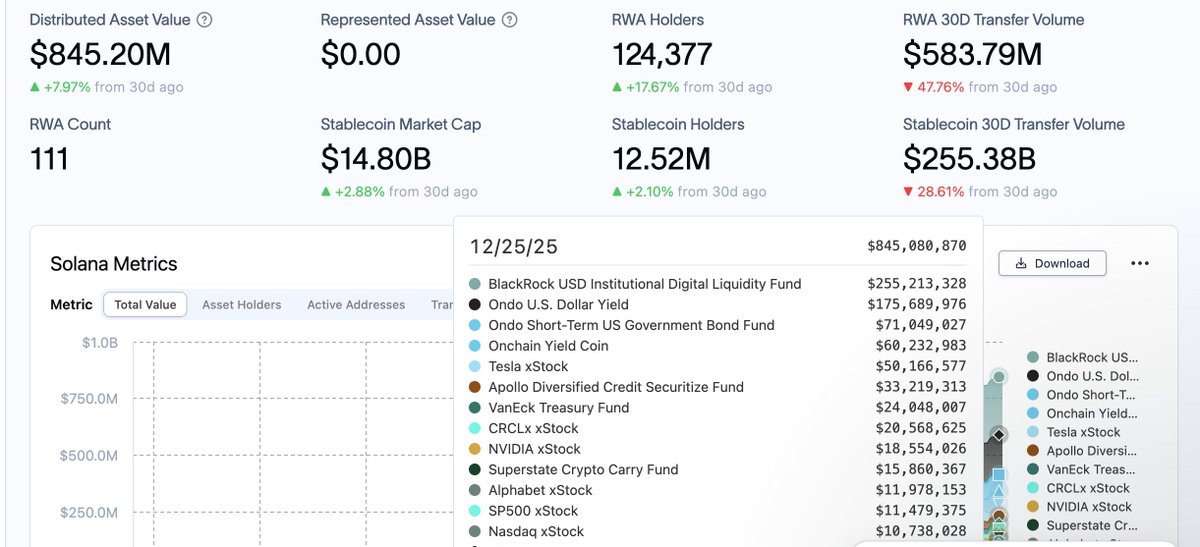Toggle the Ondo U.S. Dol... legend entry

pos(1083,376)
